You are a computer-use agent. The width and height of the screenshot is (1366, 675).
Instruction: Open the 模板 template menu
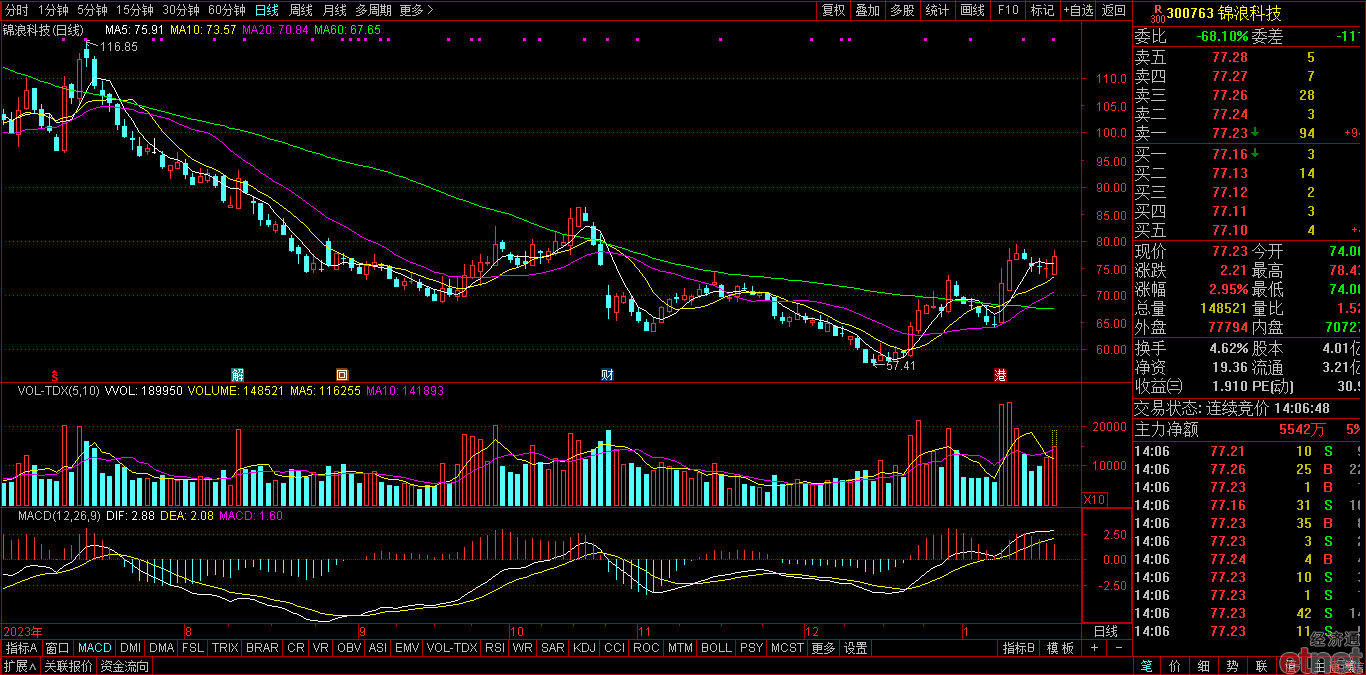click(1060, 648)
